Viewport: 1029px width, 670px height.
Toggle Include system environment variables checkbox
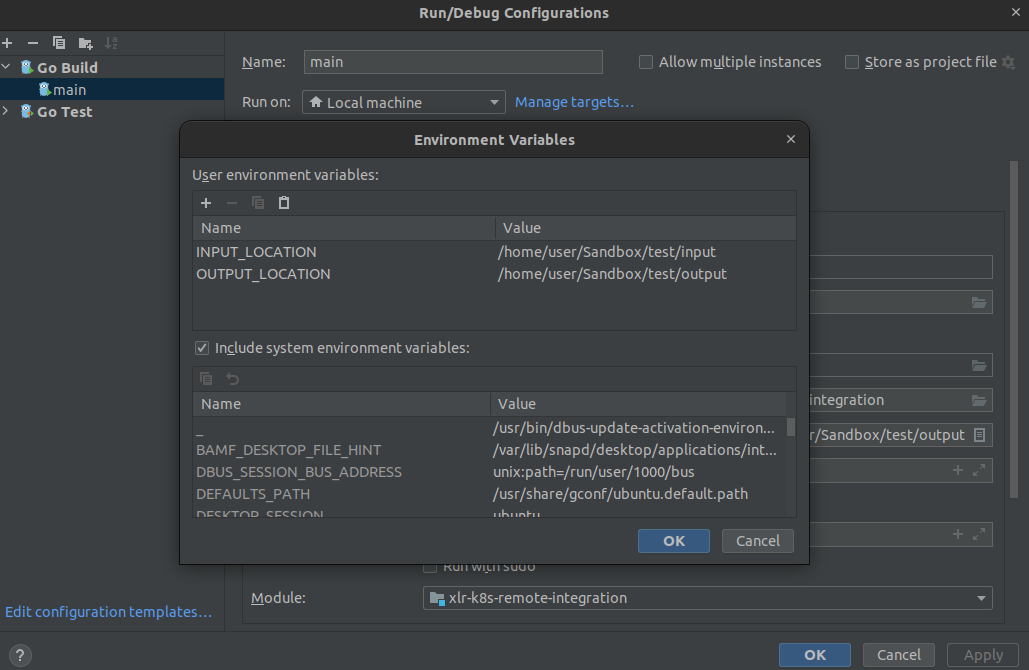(202, 348)
